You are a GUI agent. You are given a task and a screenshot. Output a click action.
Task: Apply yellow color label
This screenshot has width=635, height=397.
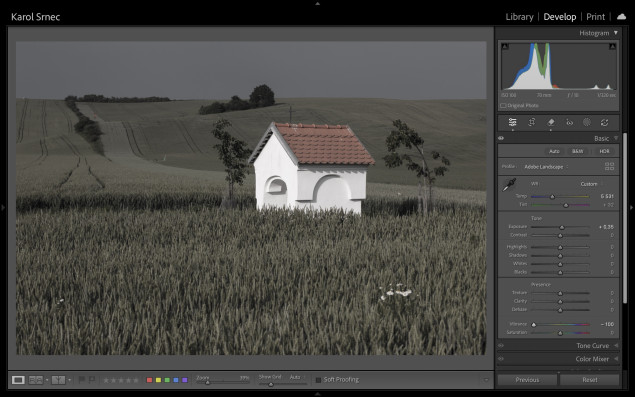(158, 380)
